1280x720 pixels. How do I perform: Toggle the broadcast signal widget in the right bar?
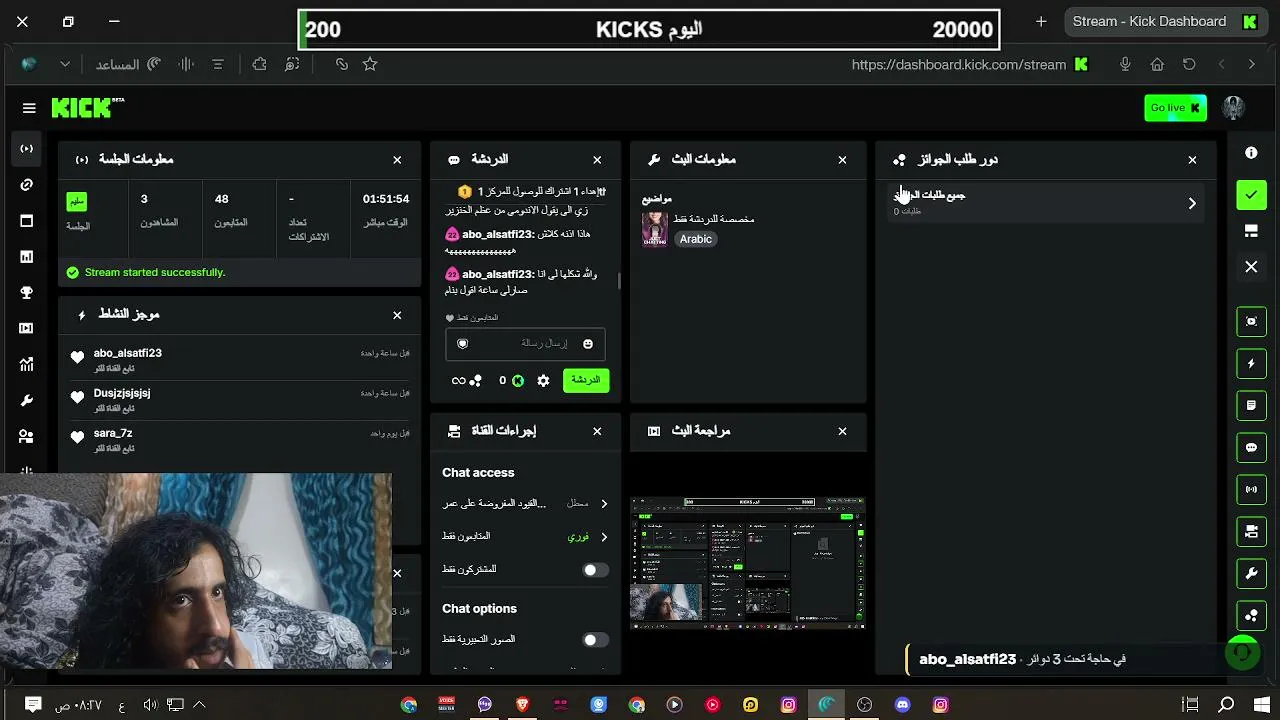(1251, 490)
